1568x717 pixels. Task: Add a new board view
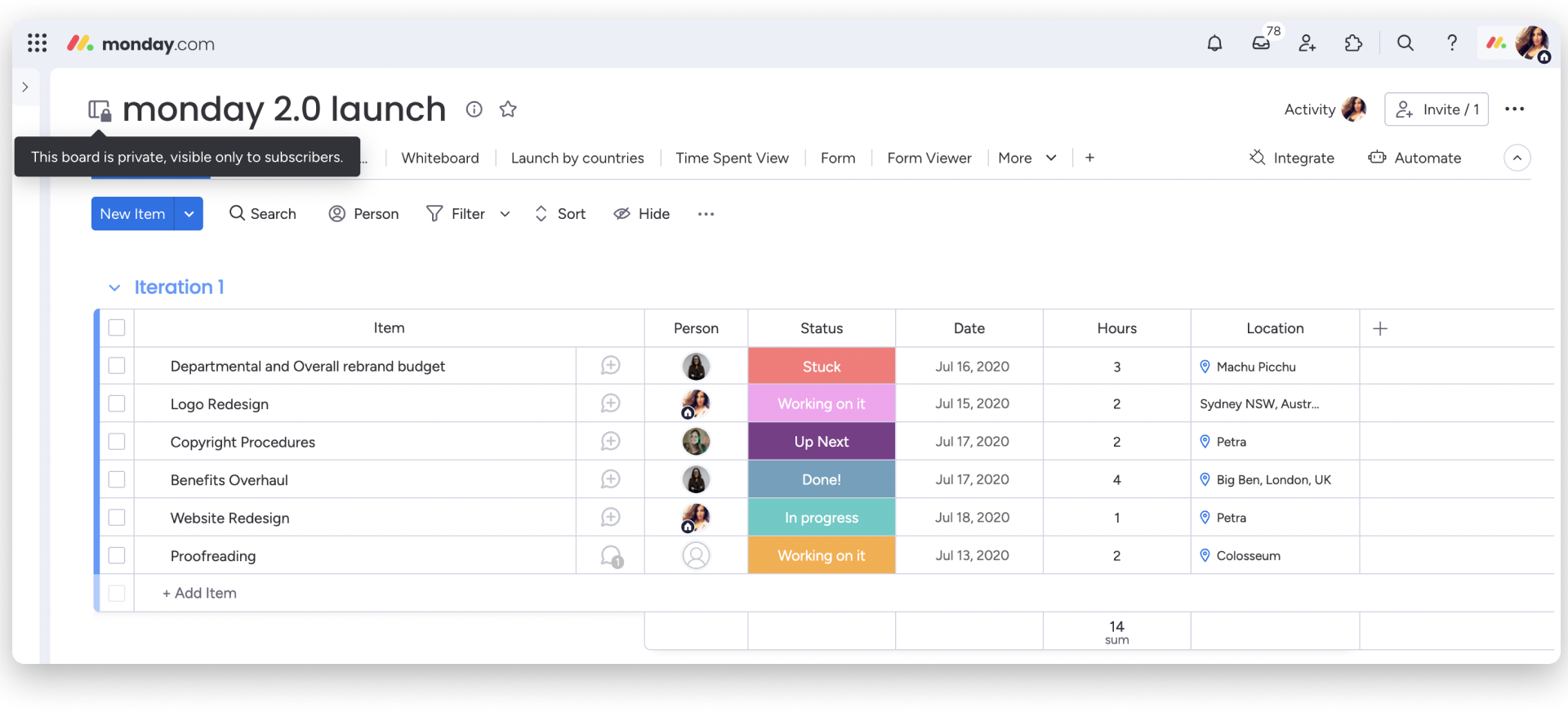1089,158
